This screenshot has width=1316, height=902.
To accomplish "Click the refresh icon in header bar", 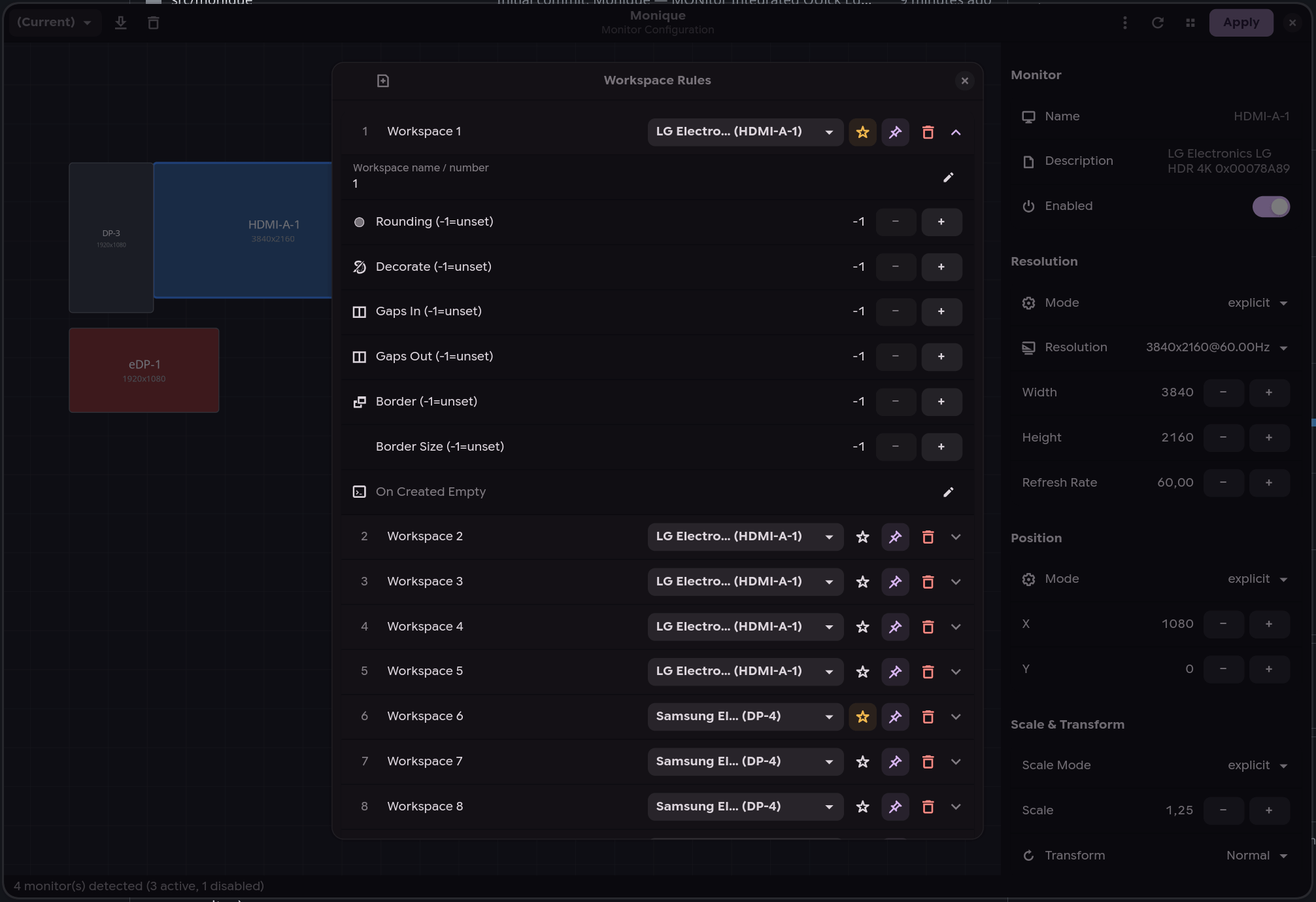I will point(1157,23).
